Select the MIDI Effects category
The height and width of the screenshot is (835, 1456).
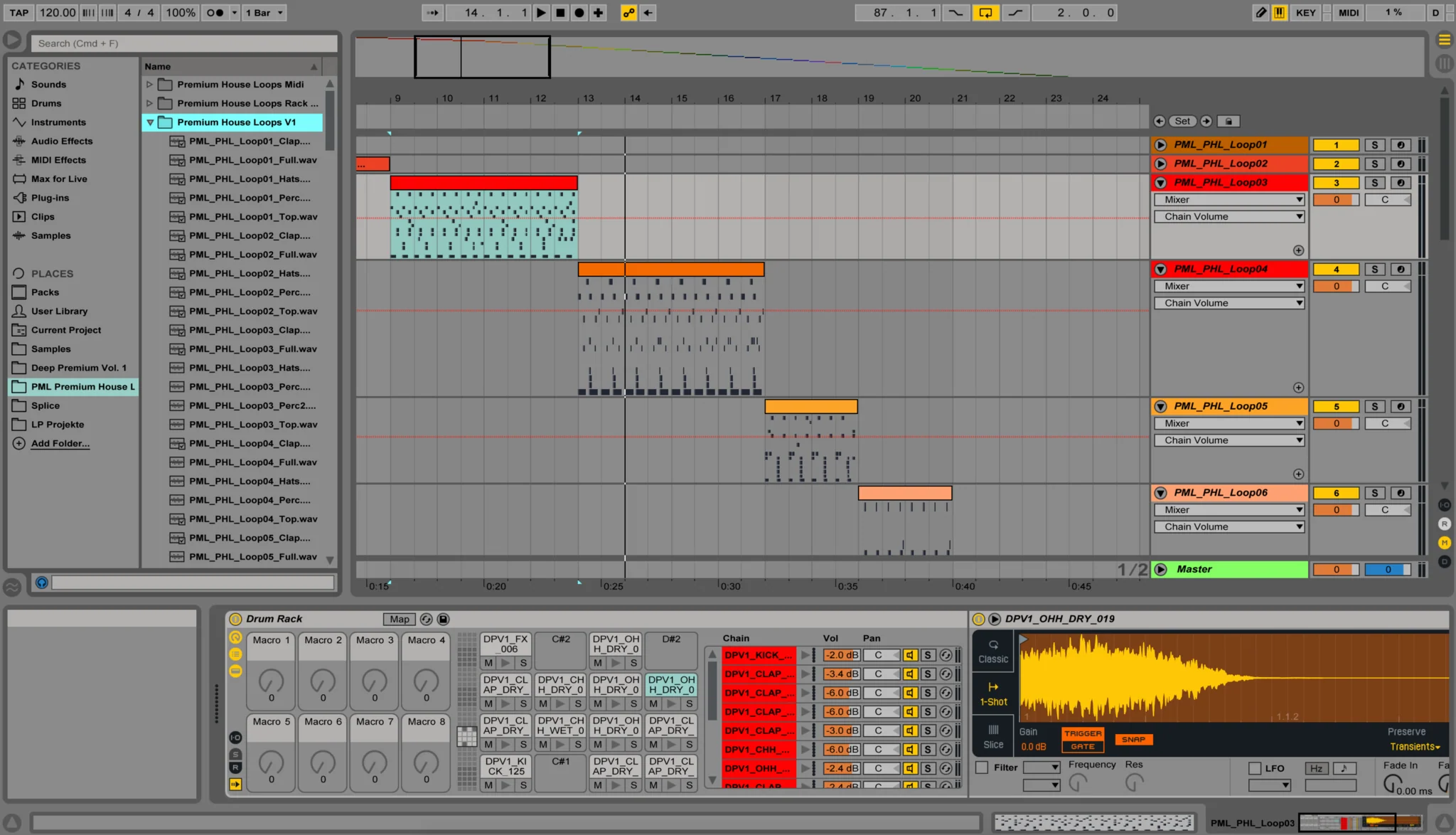pyautogui.click(x=58, y=160)
